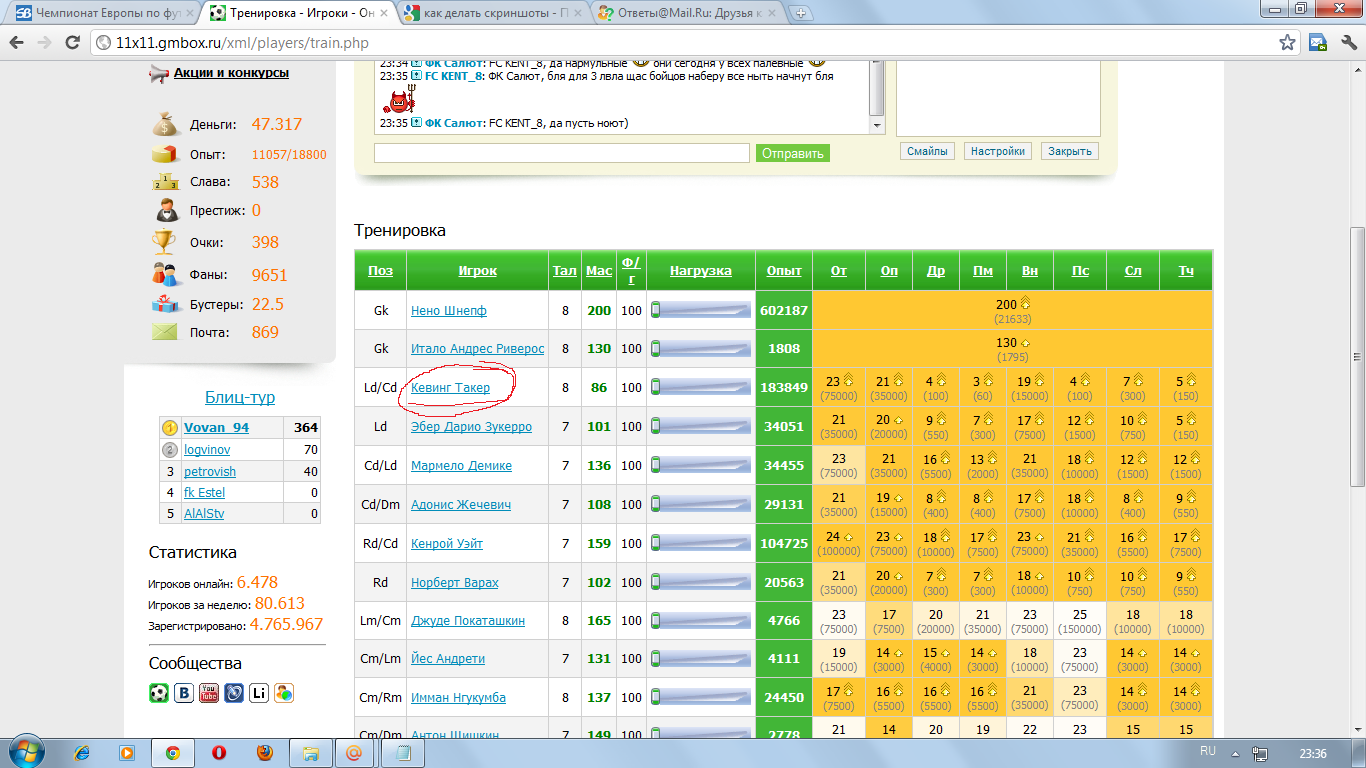
Task: Open player Кенрой Уэйт's profile link
Action: pos(446,544)
